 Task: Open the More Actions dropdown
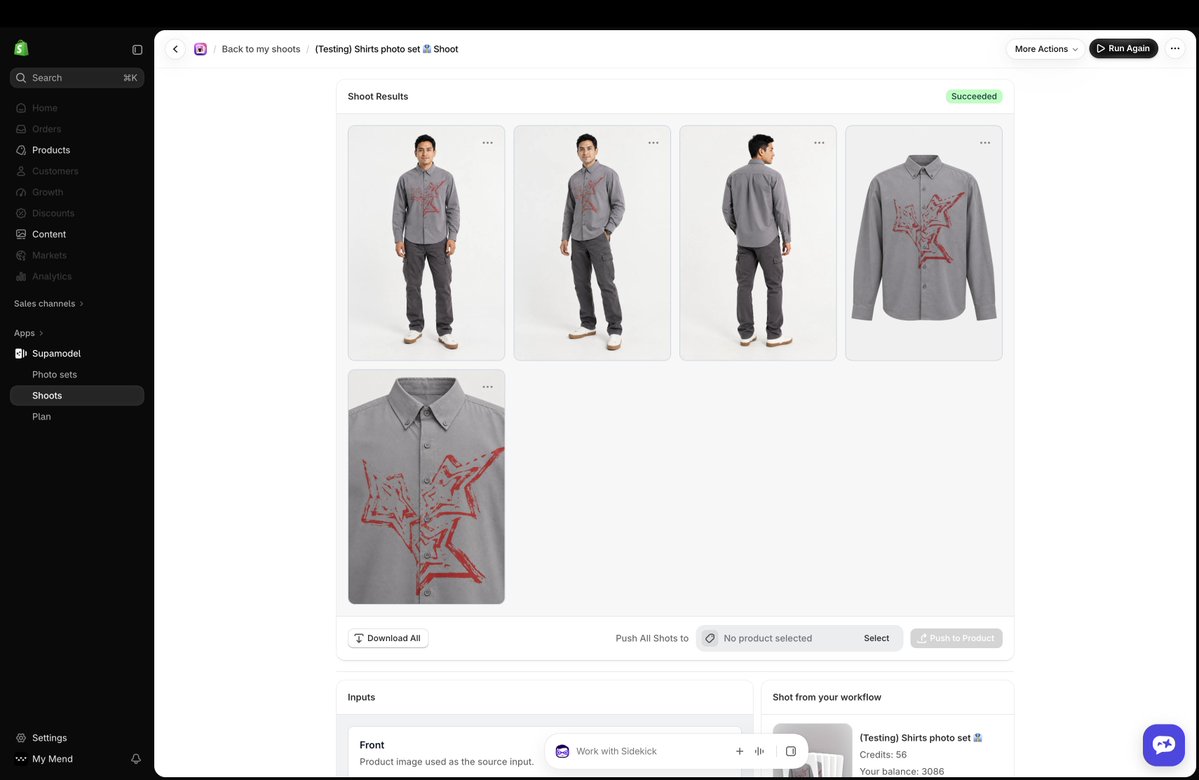pyautogui.click(x=1045, y=49)
